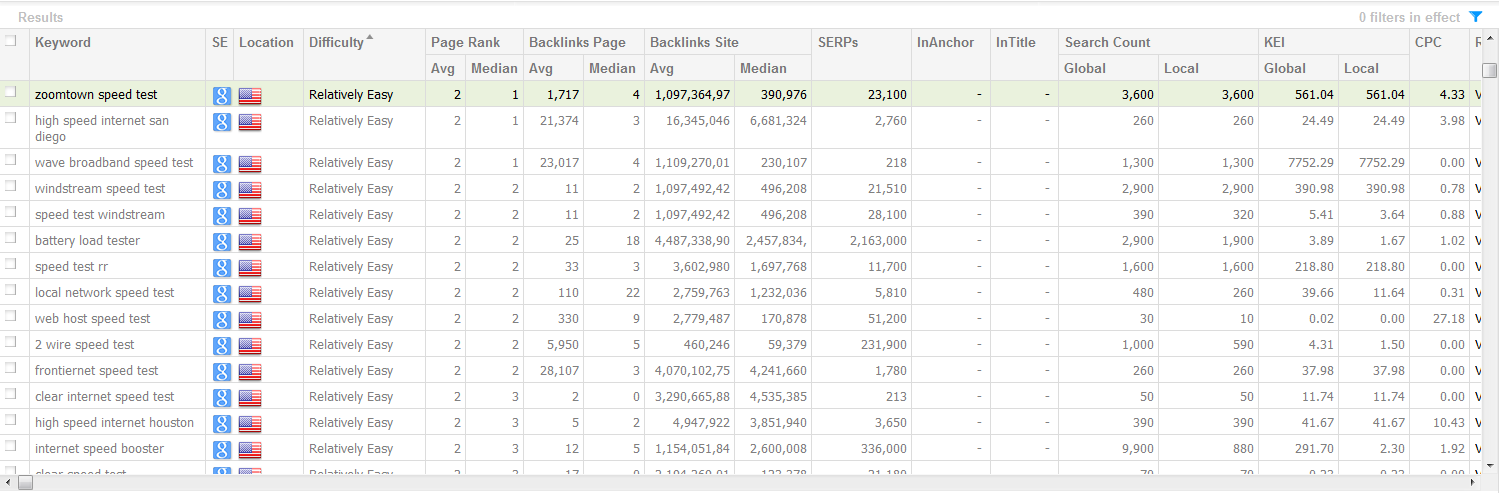Click US flag in internet speed booster row

click(250, 450)
